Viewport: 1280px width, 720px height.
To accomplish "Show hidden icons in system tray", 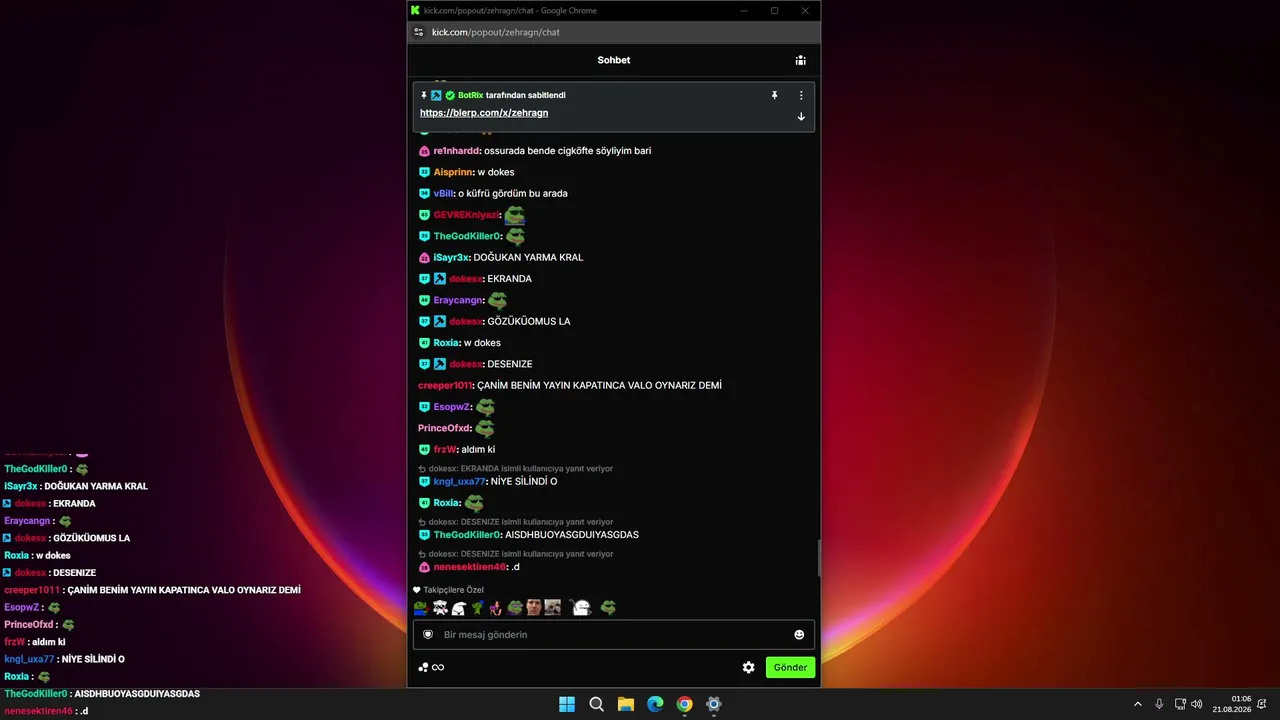I will click(x=1137, y=704).
